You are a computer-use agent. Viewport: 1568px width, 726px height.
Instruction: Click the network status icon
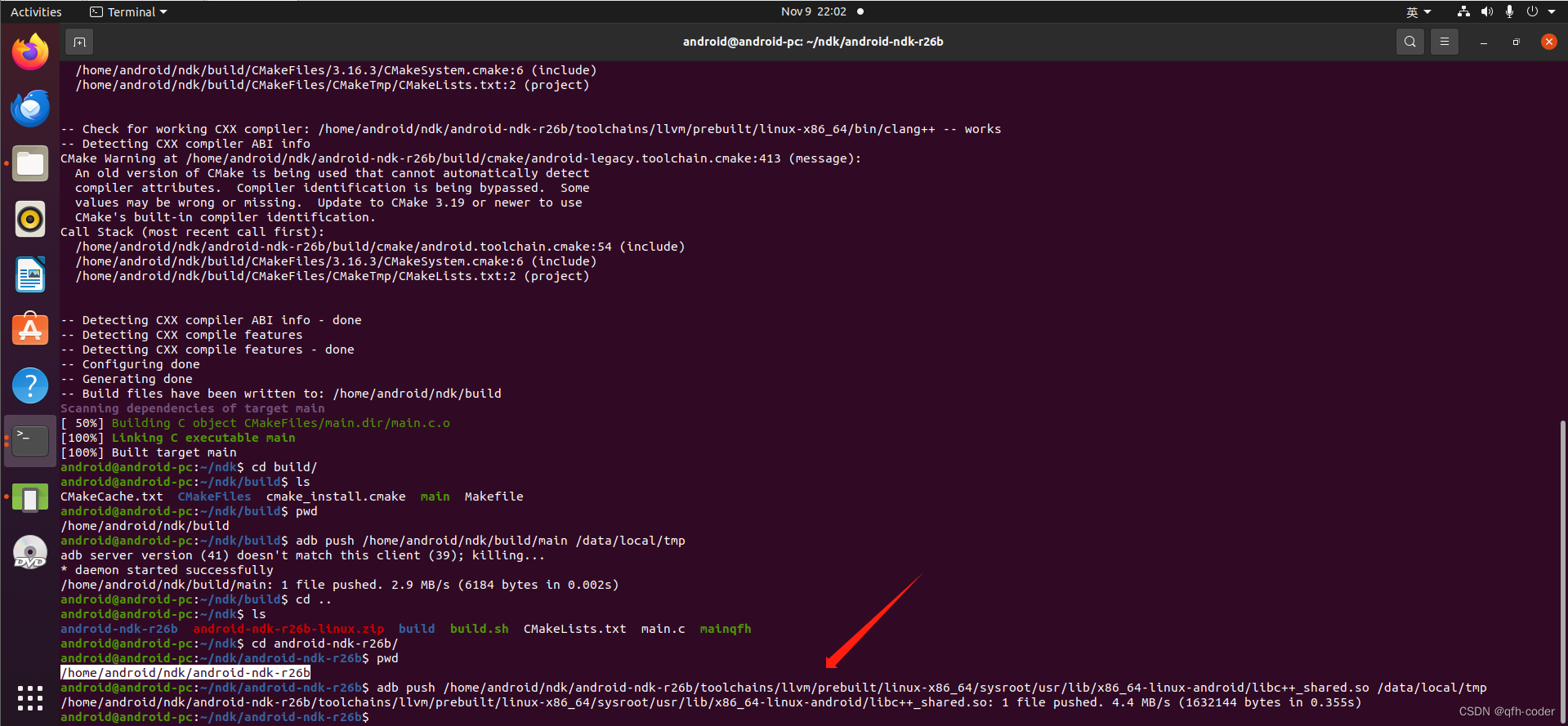pyautogui.click(x=1463, y=11)
